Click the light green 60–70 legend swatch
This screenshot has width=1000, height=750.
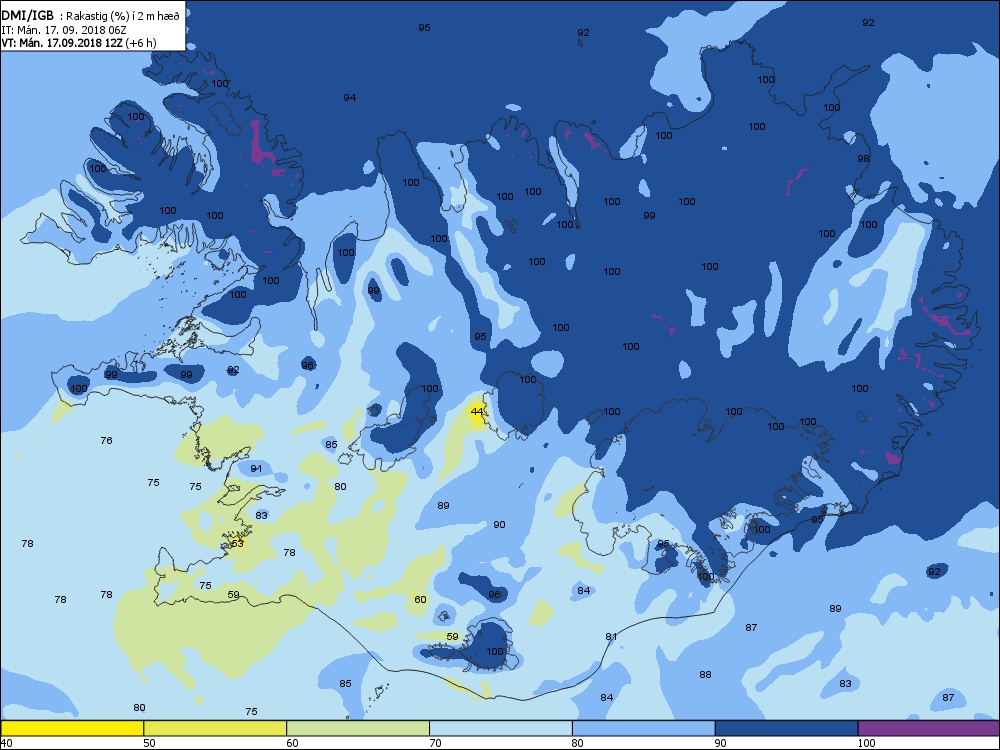click(x=358, y=728)
